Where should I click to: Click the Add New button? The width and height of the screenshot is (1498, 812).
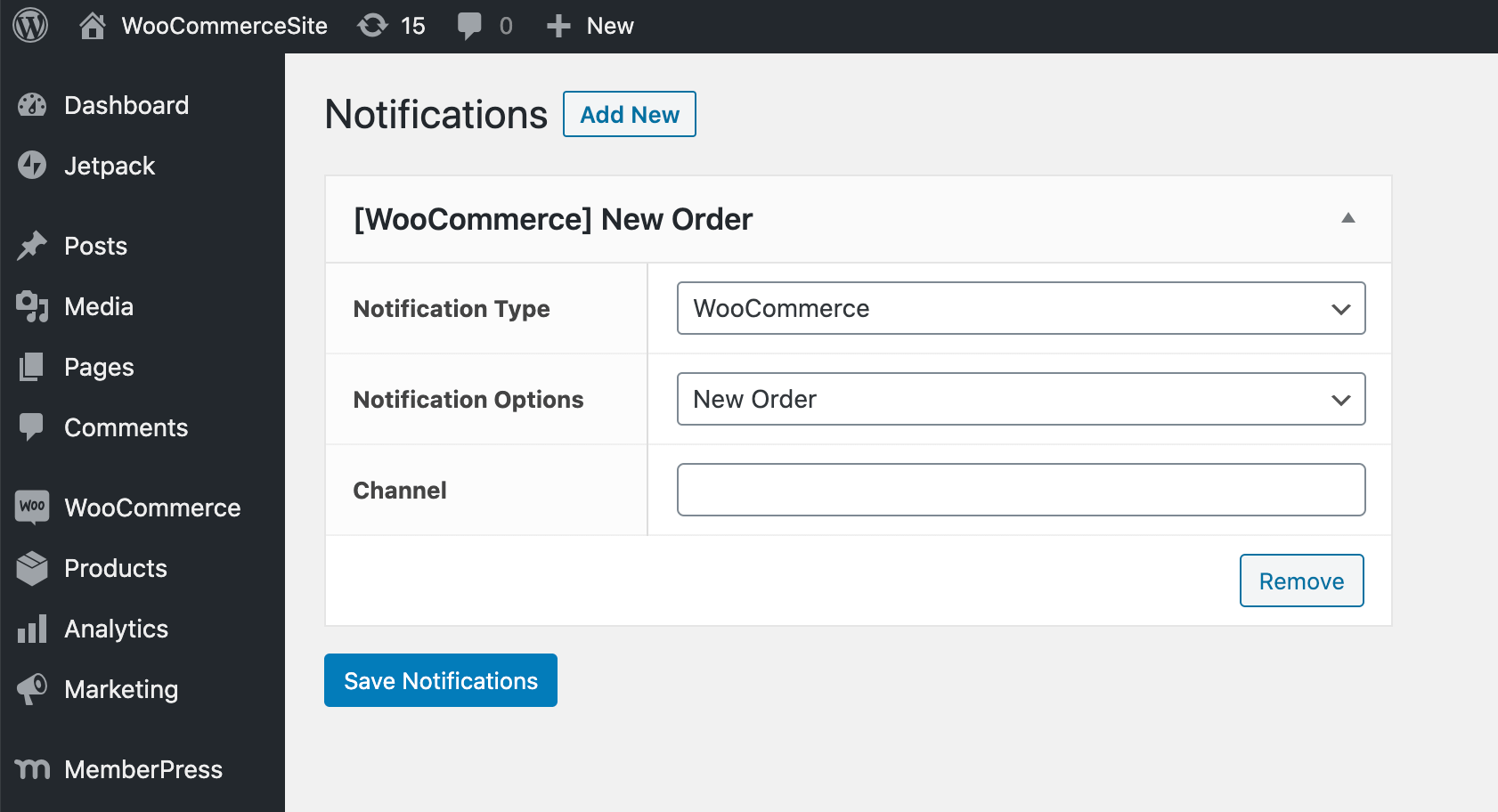click(x=629, y=114)
